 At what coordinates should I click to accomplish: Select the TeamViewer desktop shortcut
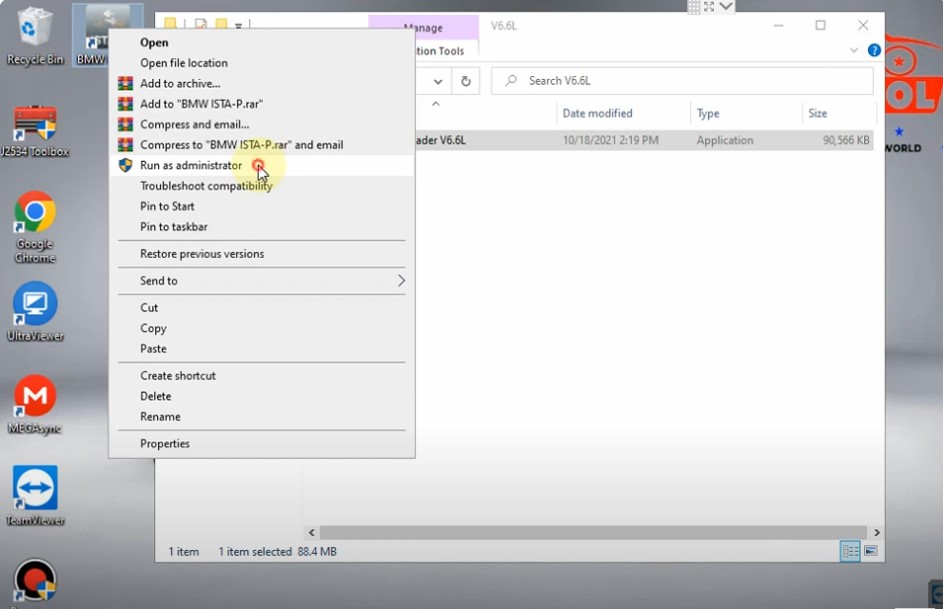pyautogui.click(x=35, y=492)
